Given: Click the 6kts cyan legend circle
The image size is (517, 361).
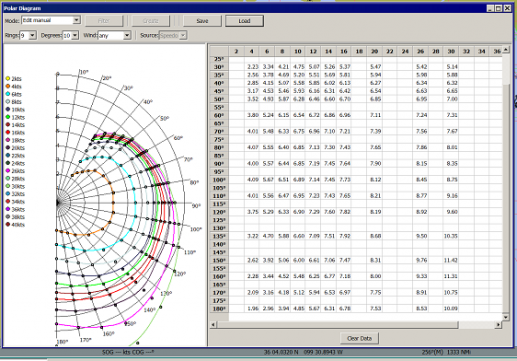Looking at the screenshot, I should click(x=7, y=94).
